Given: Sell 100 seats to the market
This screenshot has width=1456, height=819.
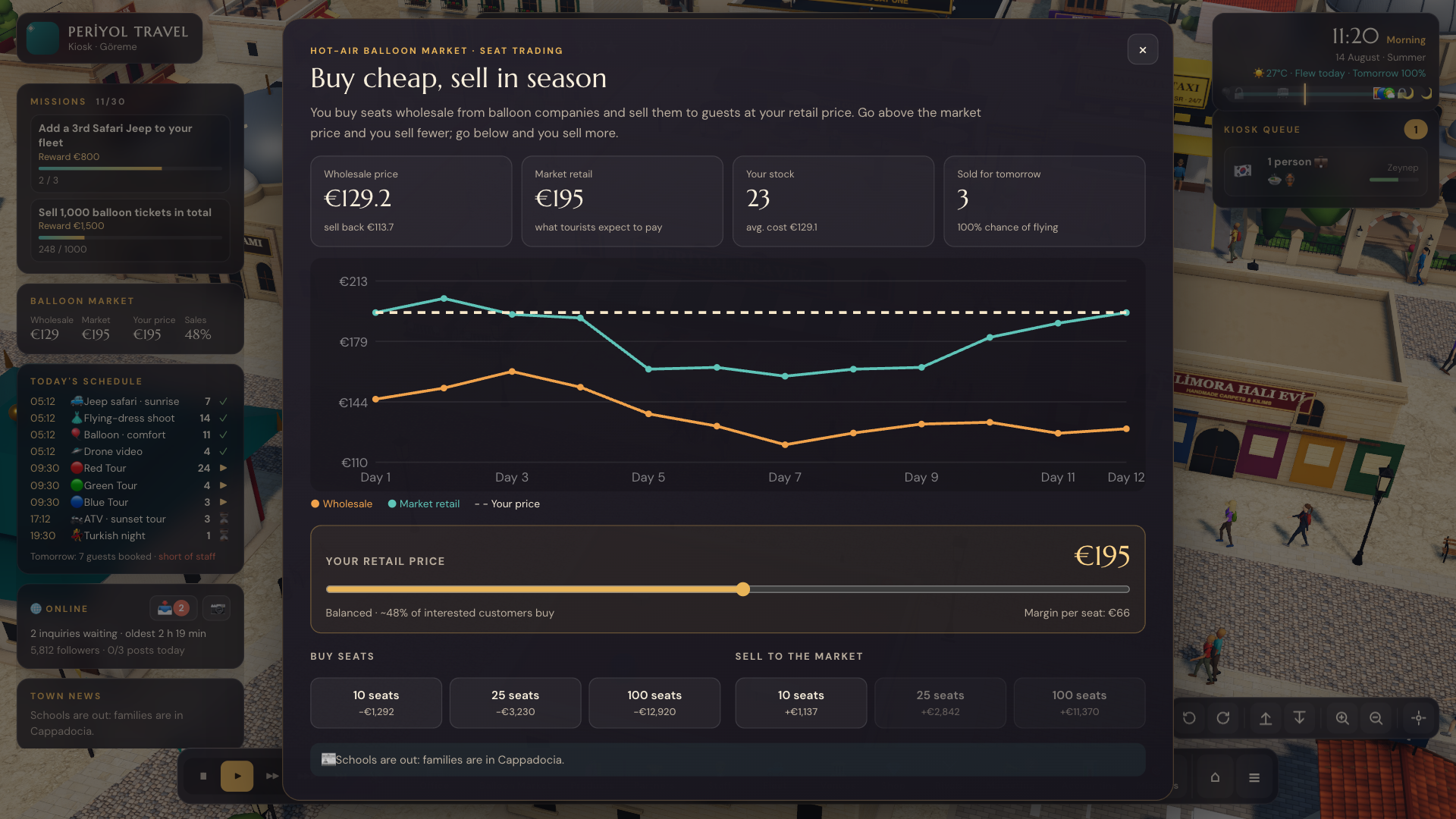Looking at the screenshot, I should tap(1079, 703).
